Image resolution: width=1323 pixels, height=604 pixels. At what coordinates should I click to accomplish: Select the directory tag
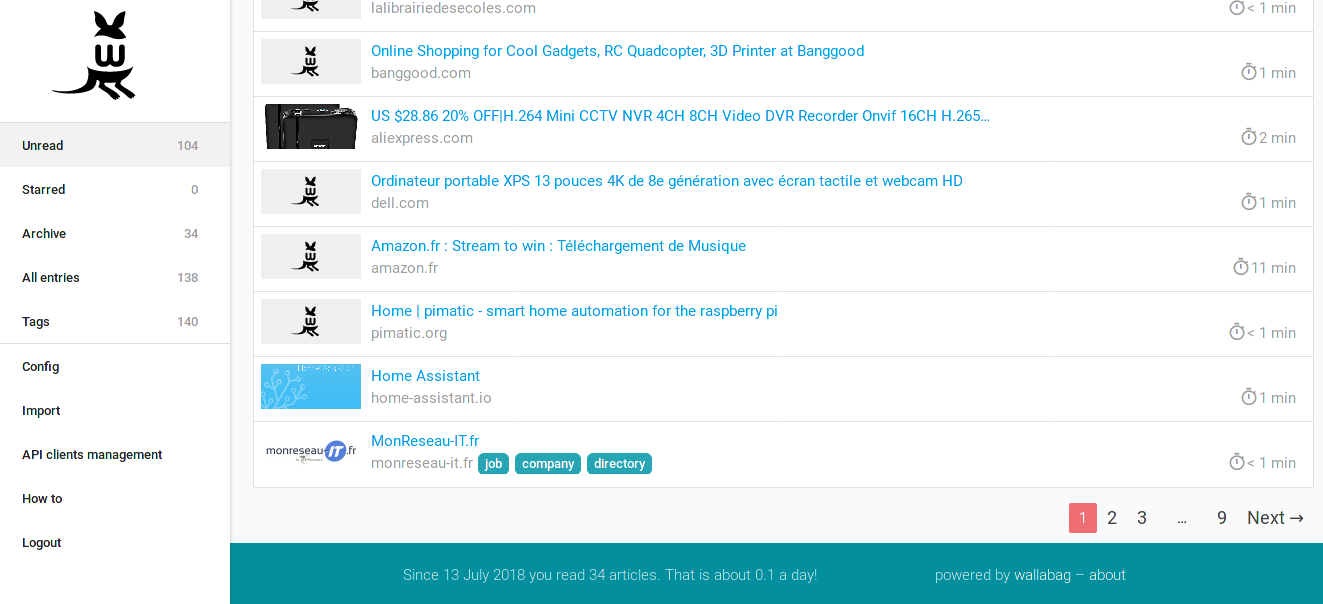619,463
